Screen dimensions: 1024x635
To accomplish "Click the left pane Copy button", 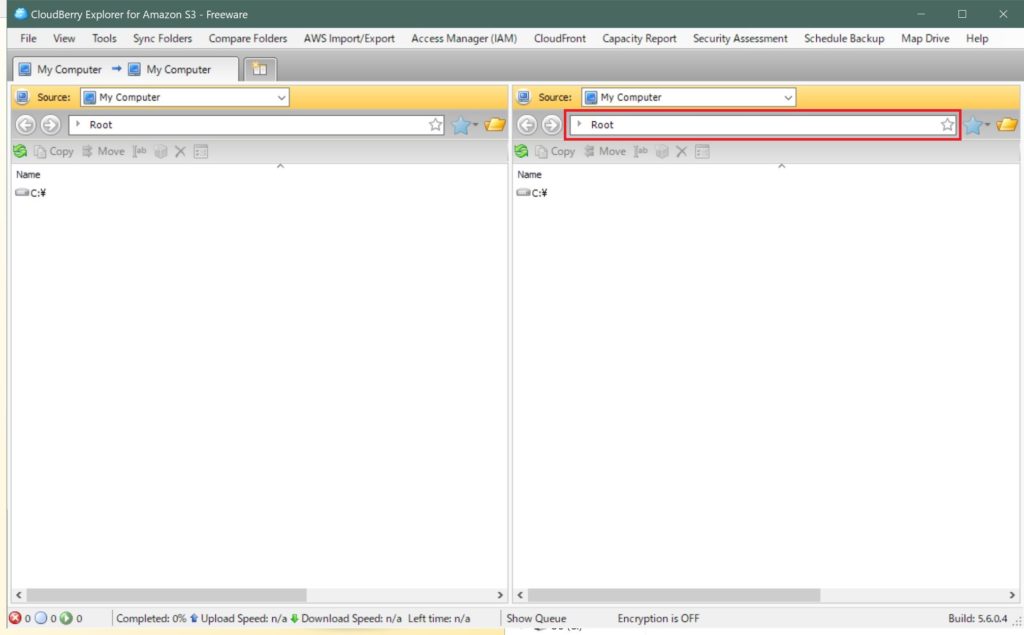I will 54,152.
